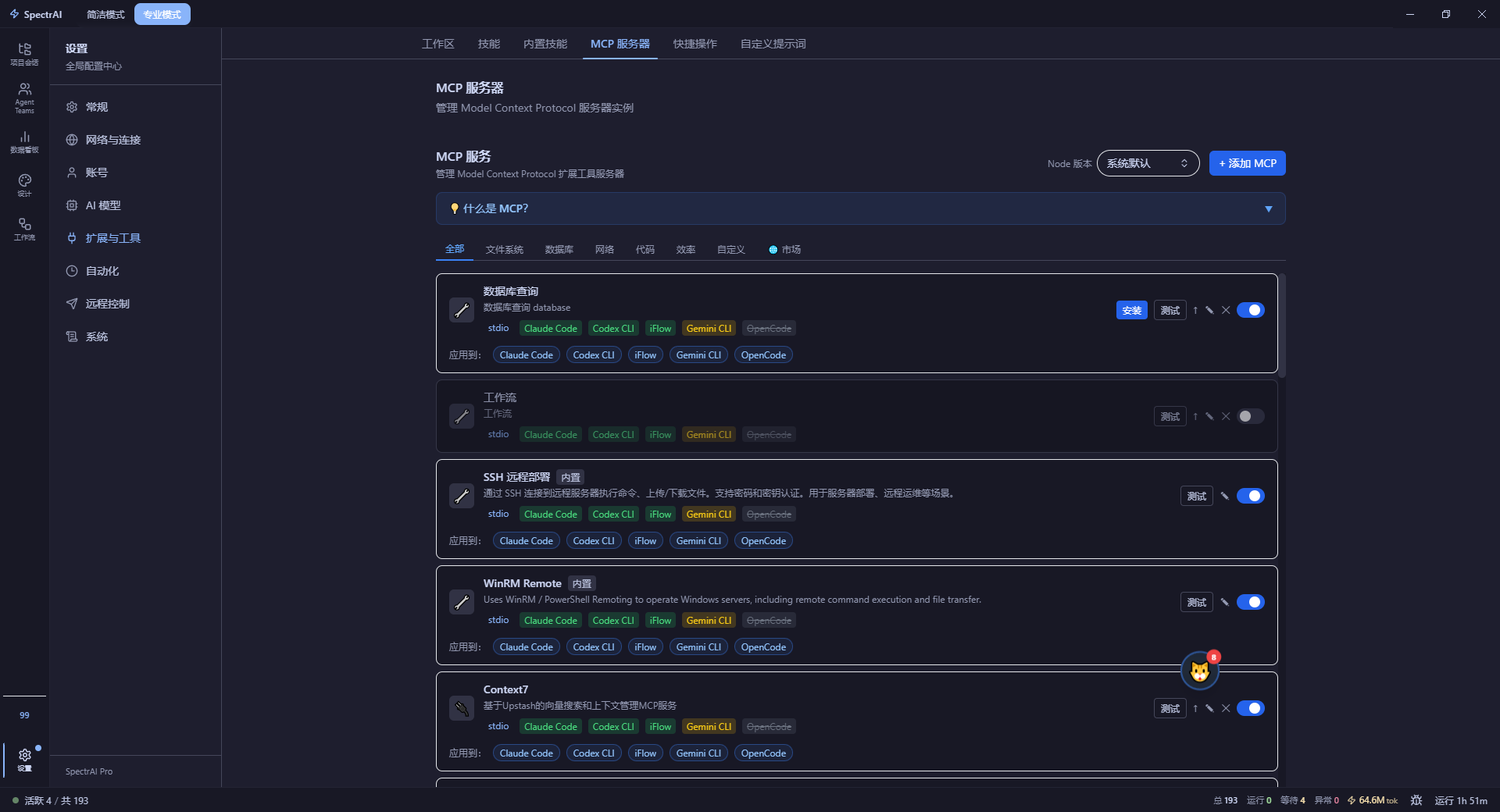Open 常规 settings section

click(x=135, y=107)
